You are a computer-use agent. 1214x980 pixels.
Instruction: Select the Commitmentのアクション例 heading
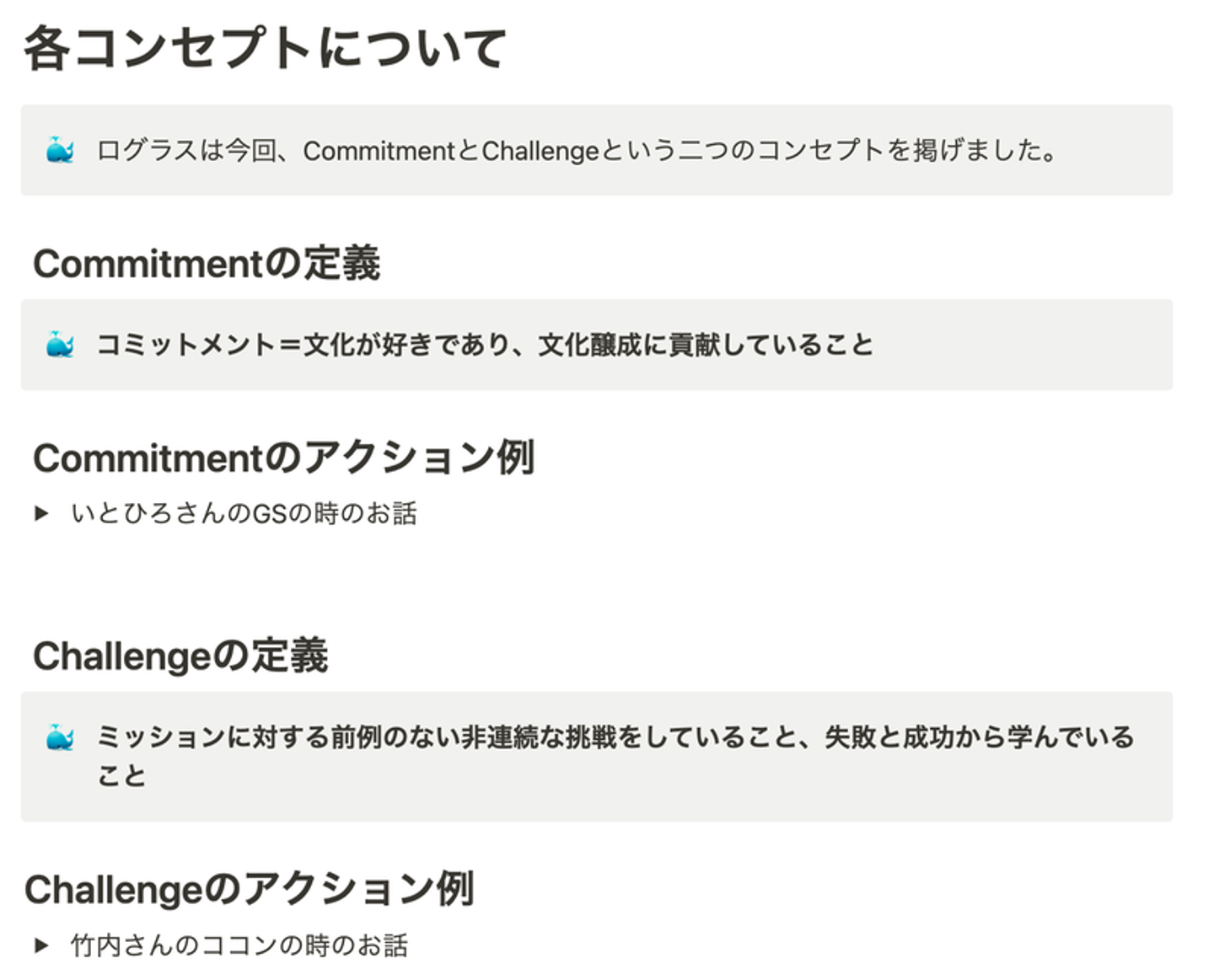(x=283, y=458)
